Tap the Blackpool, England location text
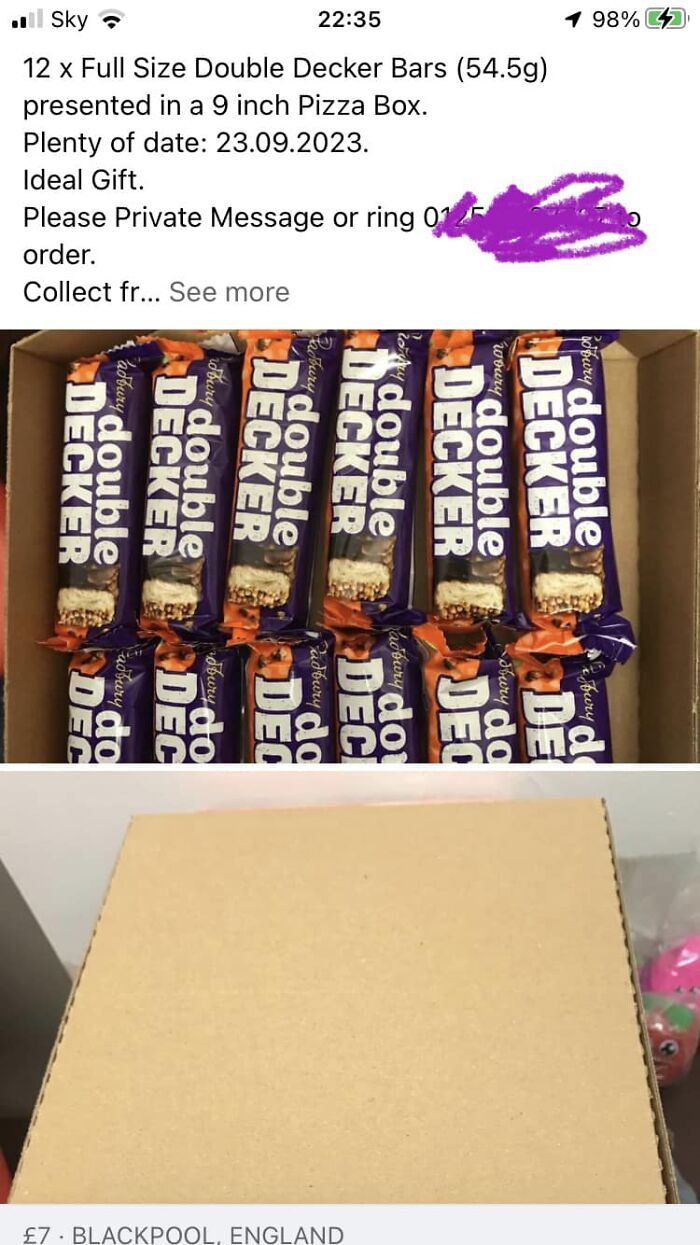This screenshot has width=700, height=1245. 208,1234
